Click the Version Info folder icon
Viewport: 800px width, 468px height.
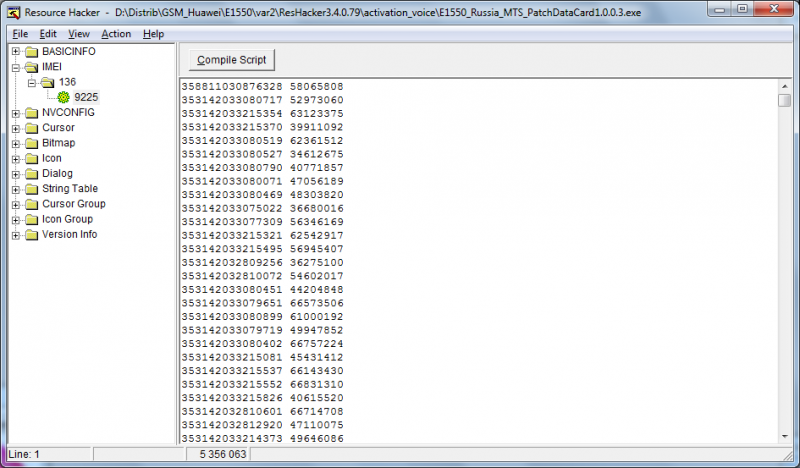coord(32,235)
